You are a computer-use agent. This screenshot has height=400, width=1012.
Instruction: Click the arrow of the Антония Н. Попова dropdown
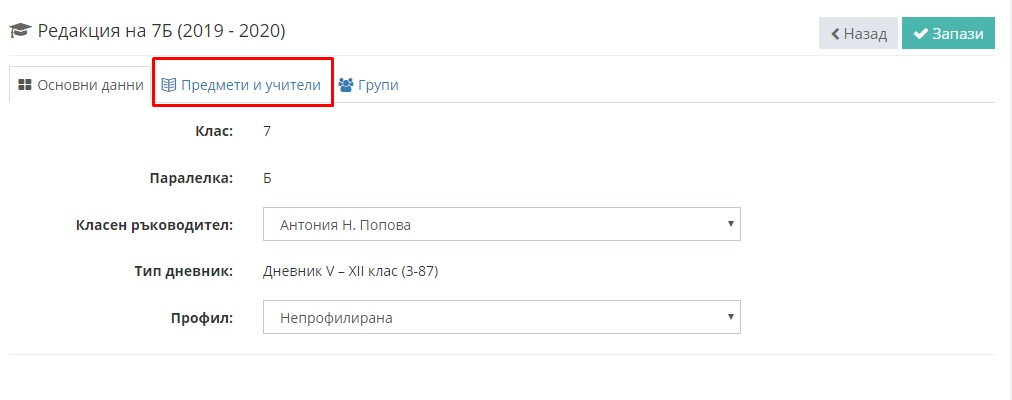[731, 224]
